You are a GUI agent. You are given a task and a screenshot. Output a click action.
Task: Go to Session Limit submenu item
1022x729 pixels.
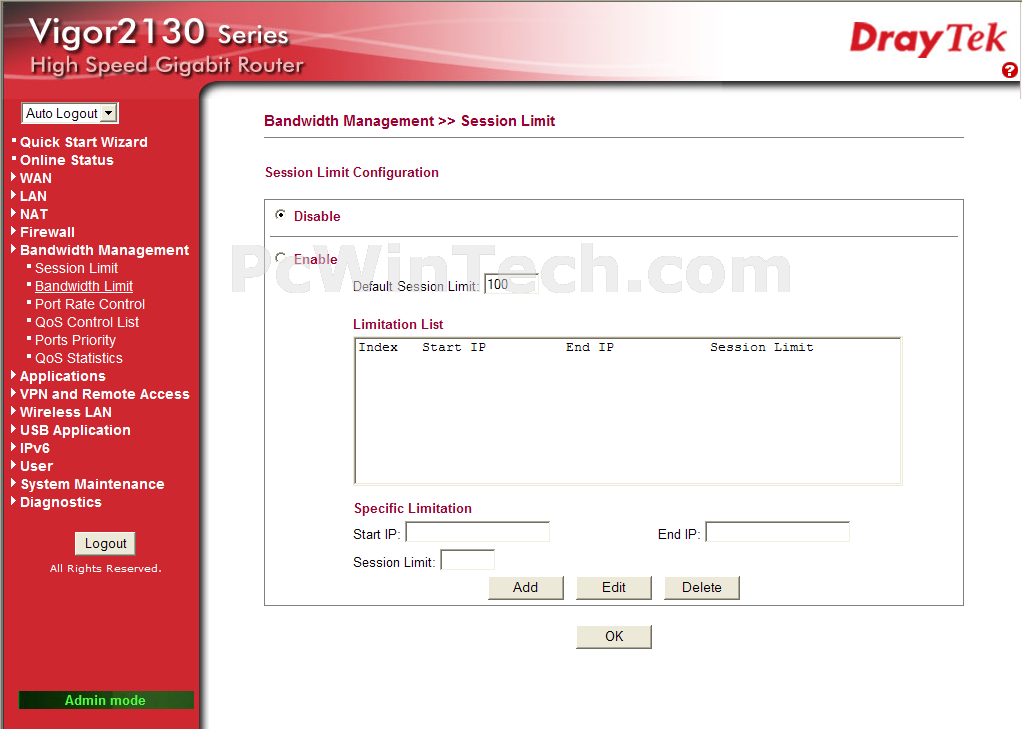click(x=76, y=268)
